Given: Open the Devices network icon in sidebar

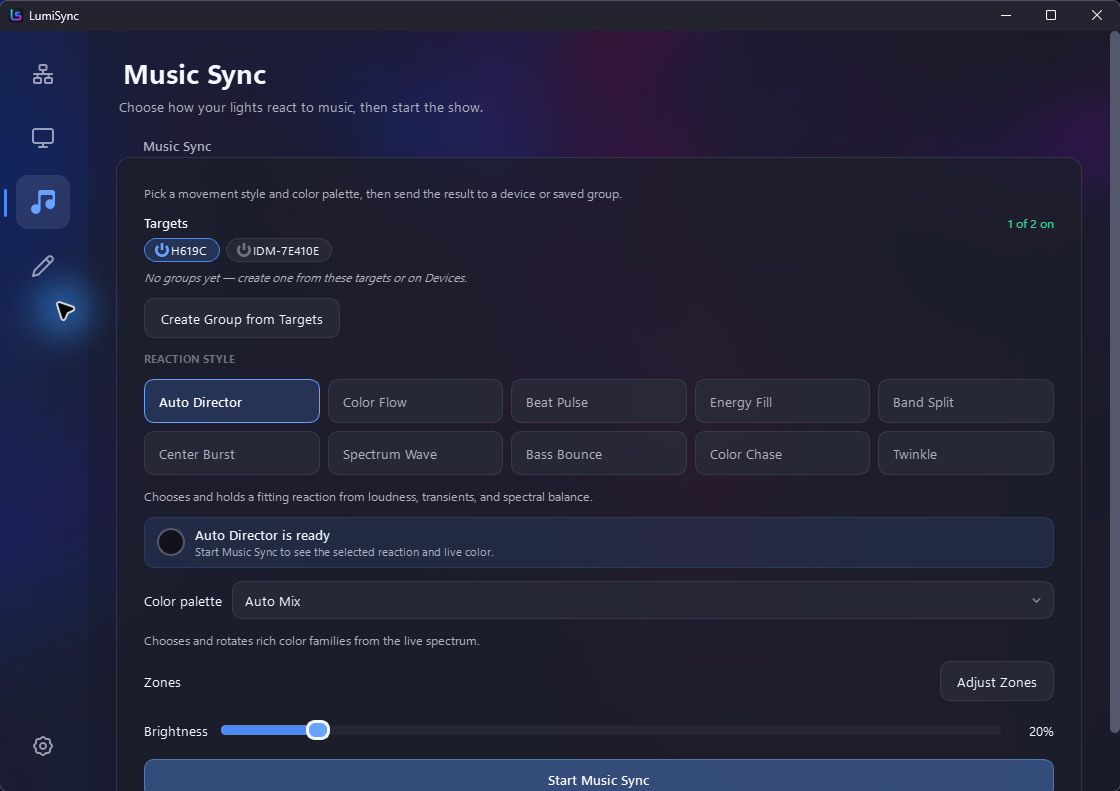Looking at the screenshot, I should 43,74.
